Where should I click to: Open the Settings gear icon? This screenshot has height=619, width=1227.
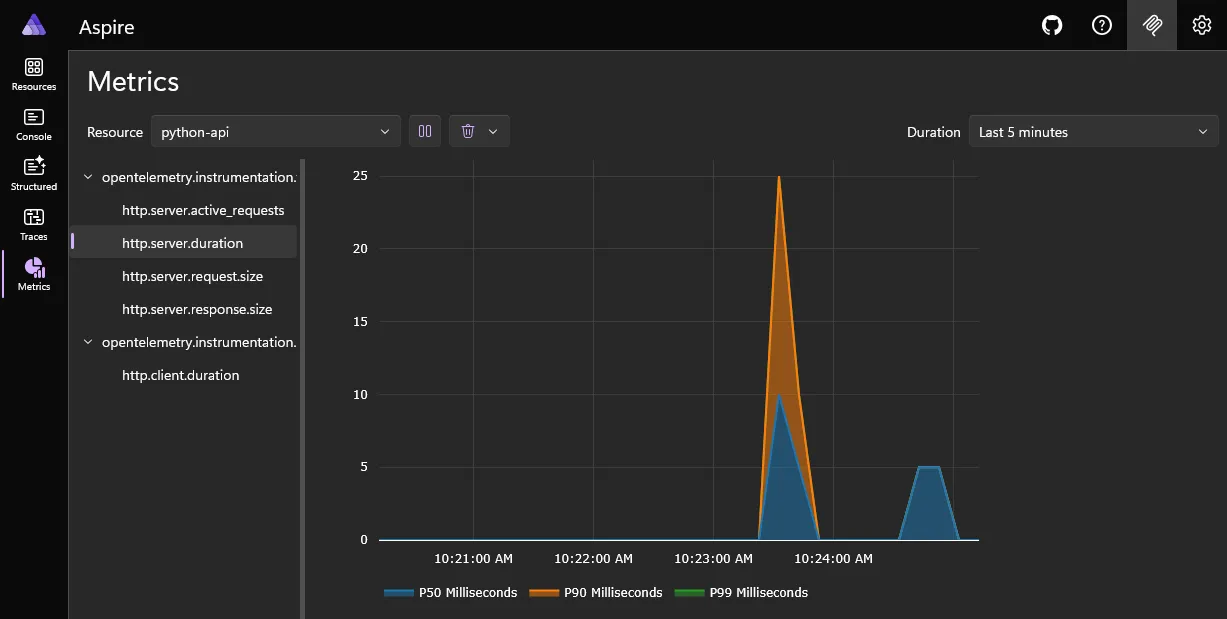[1201, 25]
